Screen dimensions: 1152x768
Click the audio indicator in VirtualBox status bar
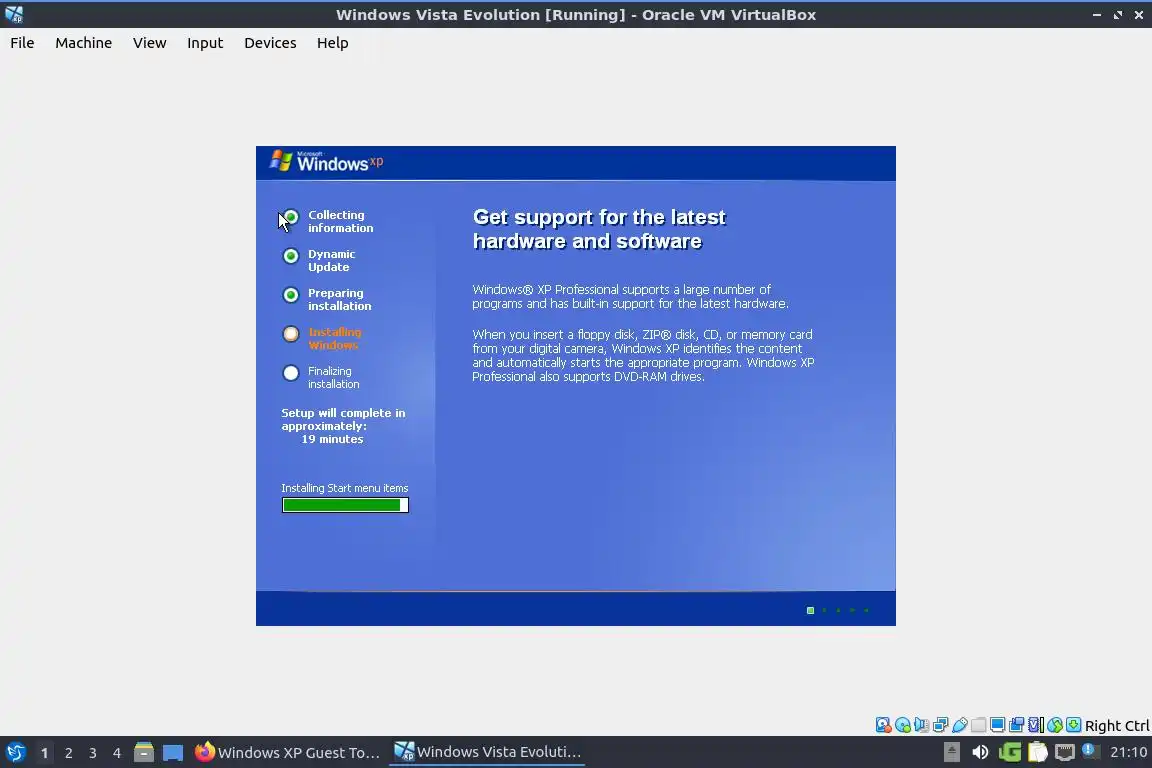pos(921,725)
